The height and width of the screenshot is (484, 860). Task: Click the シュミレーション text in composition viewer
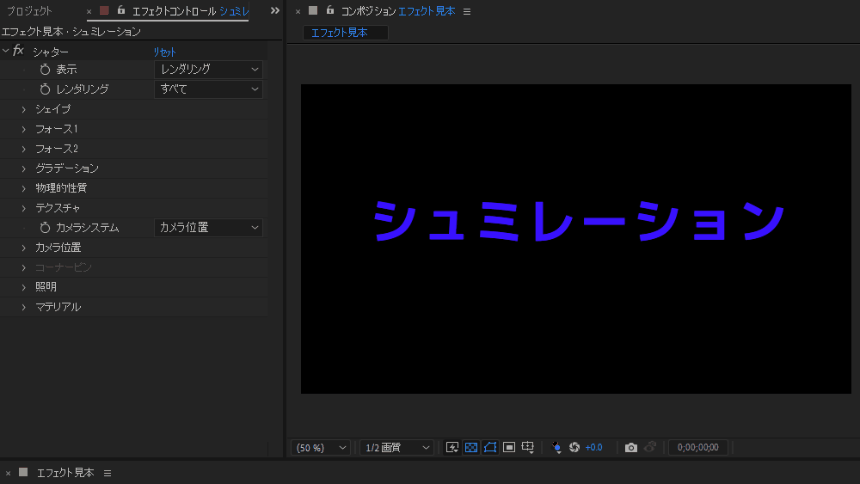point(579,221)
